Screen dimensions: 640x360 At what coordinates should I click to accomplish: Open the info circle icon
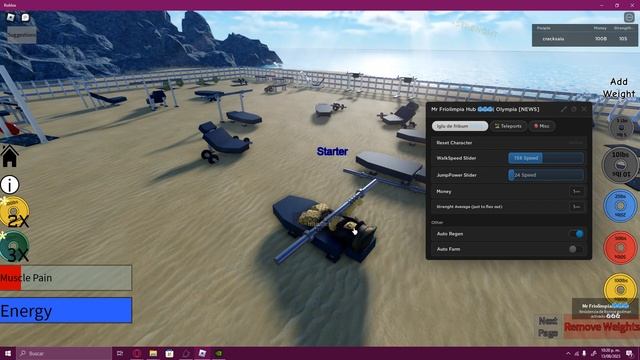click(x=9, y=184)
